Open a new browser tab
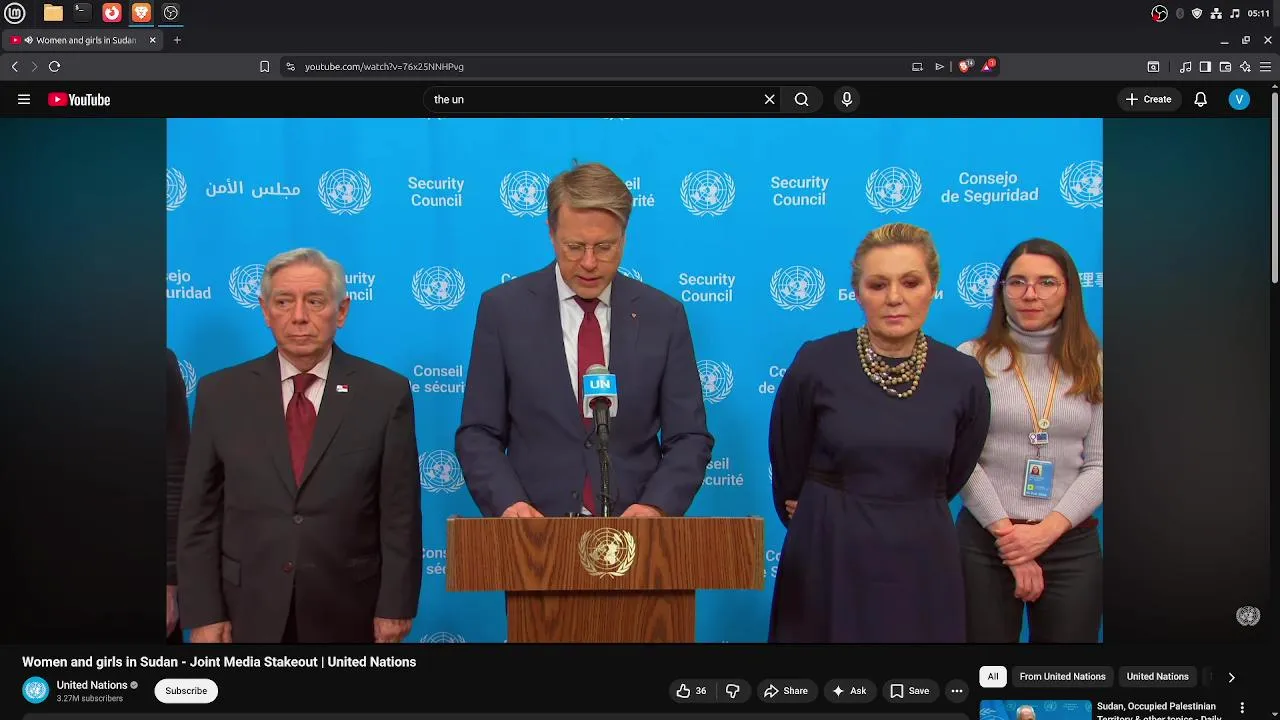 tap(177, 40)
